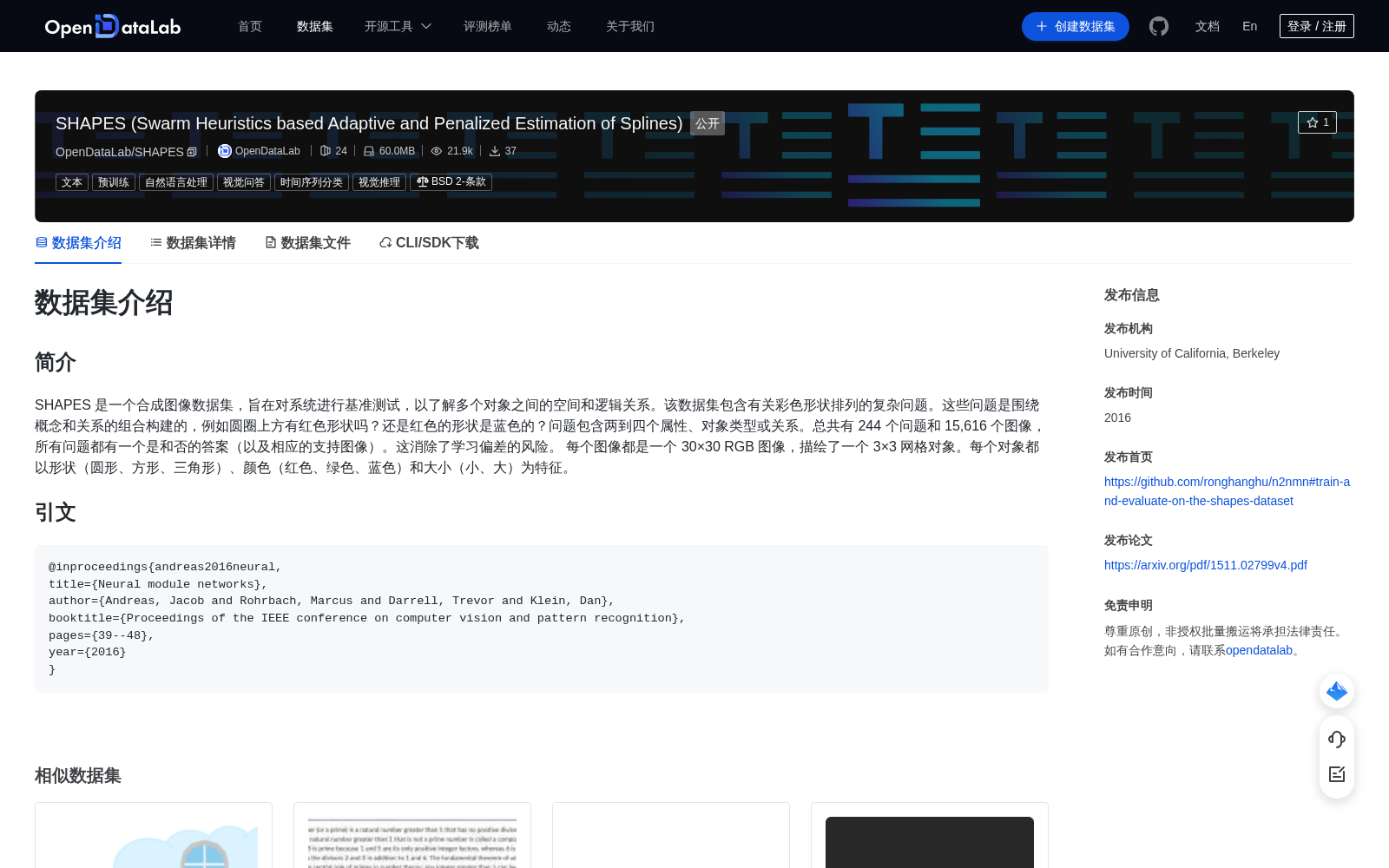
Task: Switch to the 数据集详情 tab
Action: [193, 243]
